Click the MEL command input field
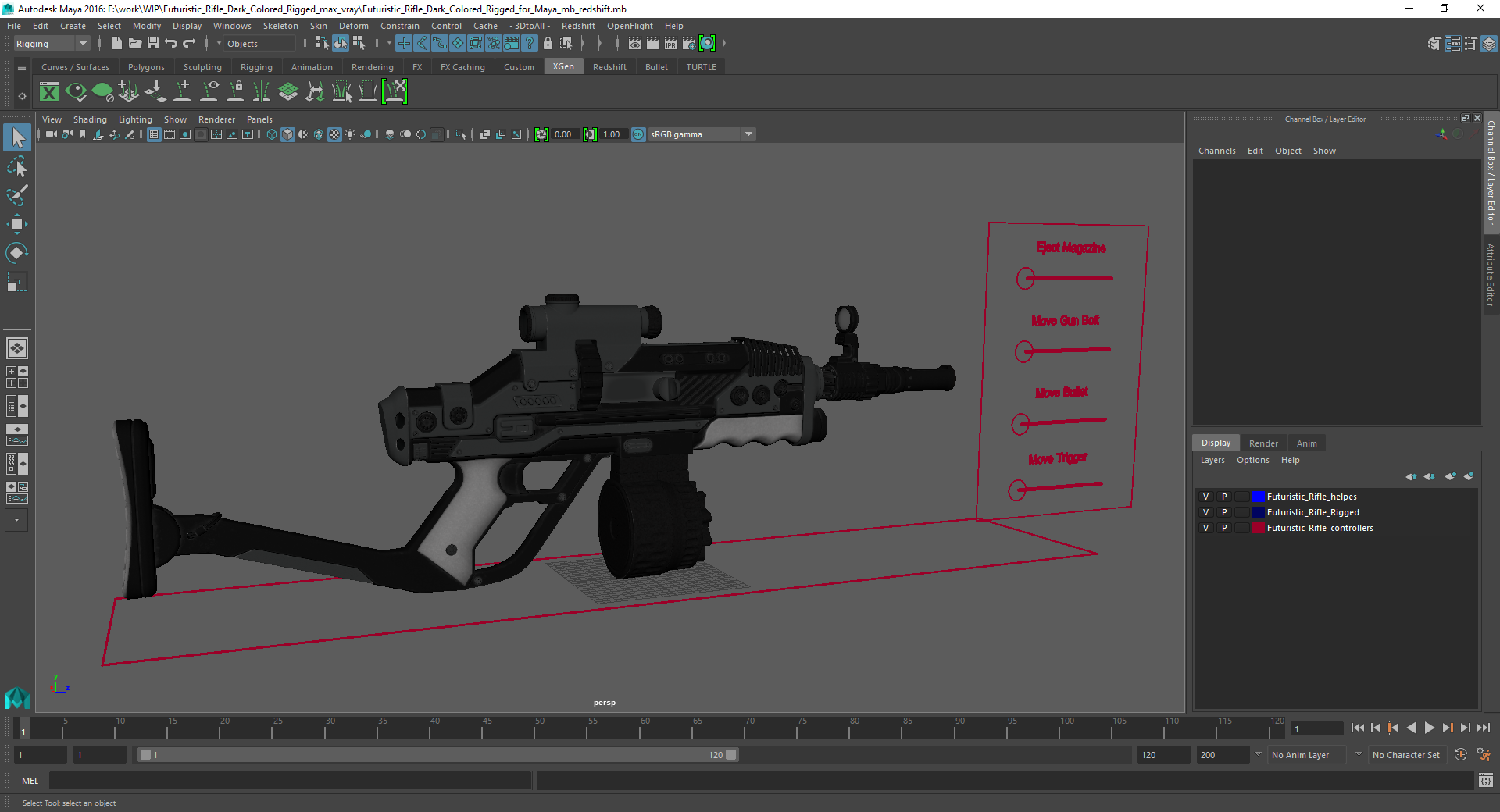This screenshot has height=812, width=1500. click(290, 781)
